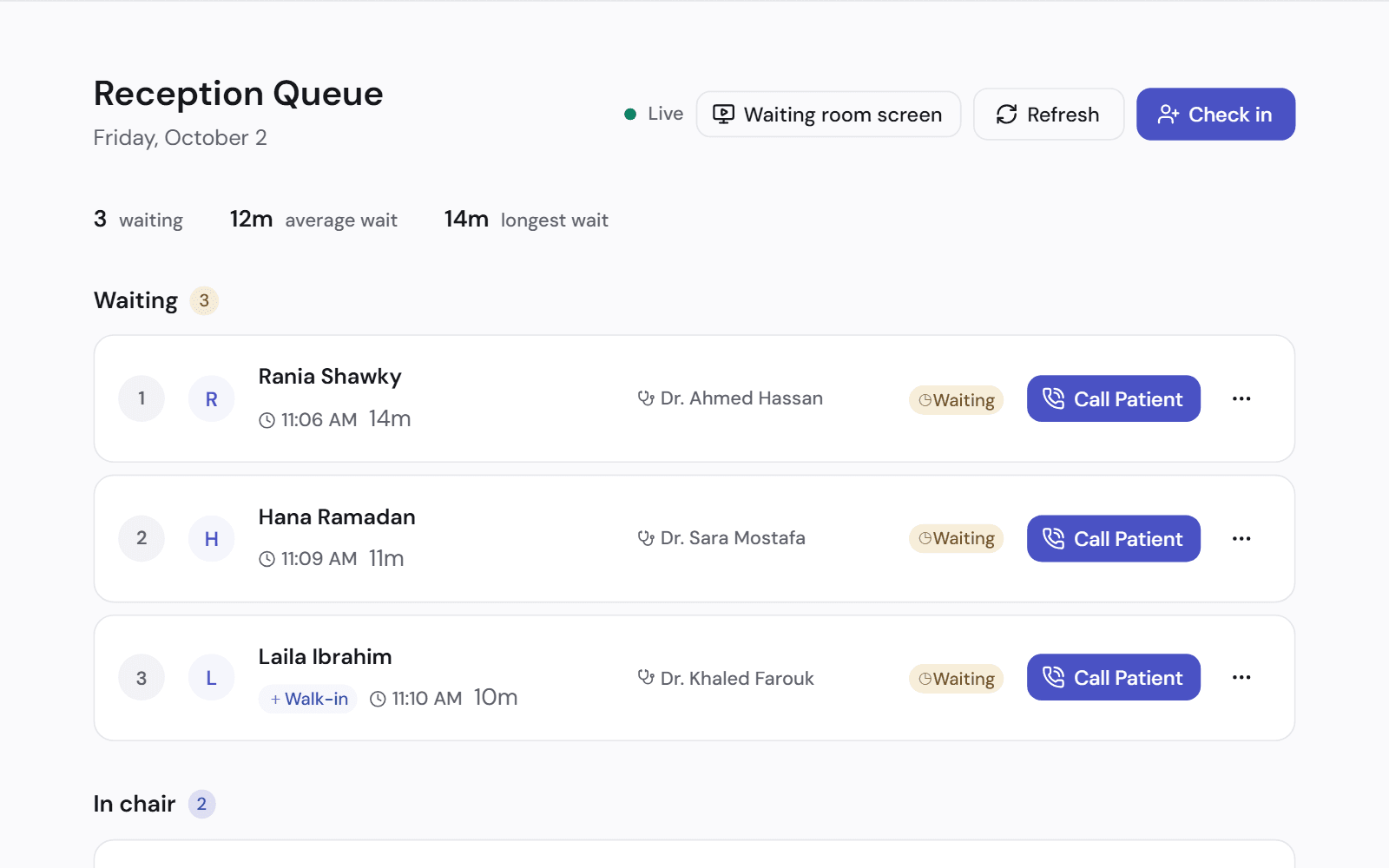
Task: Click the clock icon next to 11:09 AM
Action: (267, 559)
